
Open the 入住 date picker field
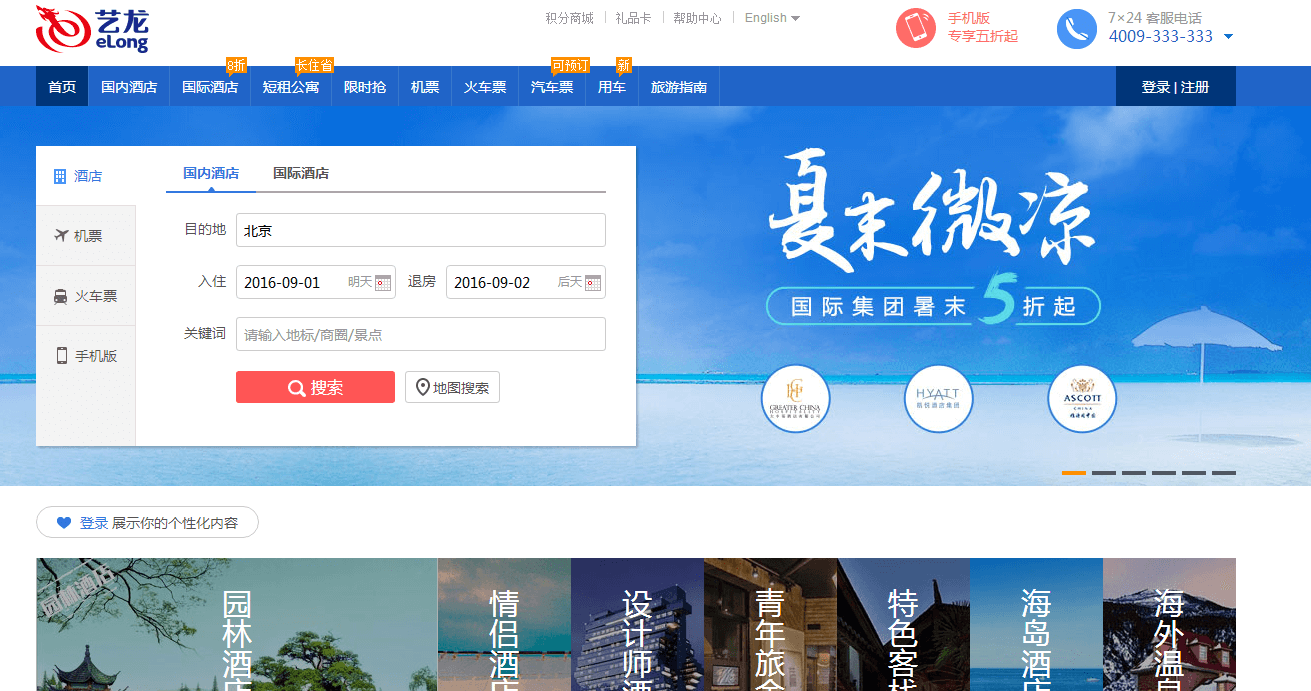coord(295,282)
